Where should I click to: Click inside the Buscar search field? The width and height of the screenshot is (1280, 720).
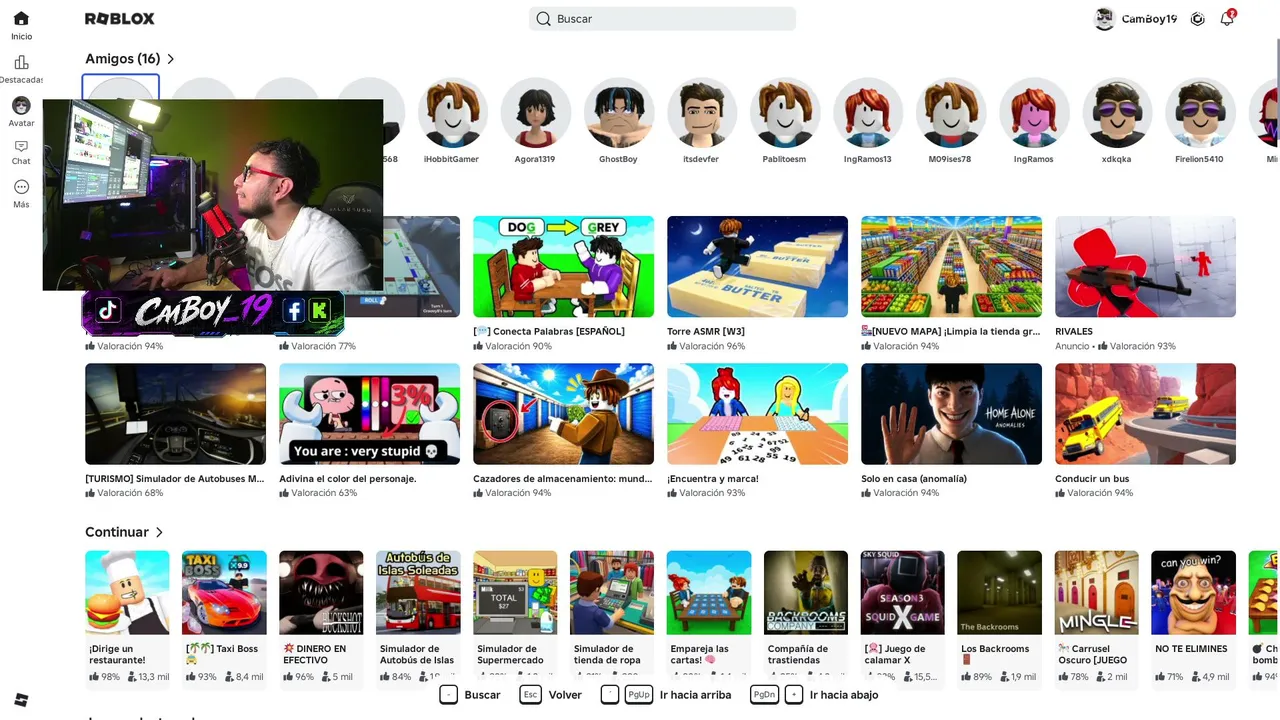click(662, 19)
